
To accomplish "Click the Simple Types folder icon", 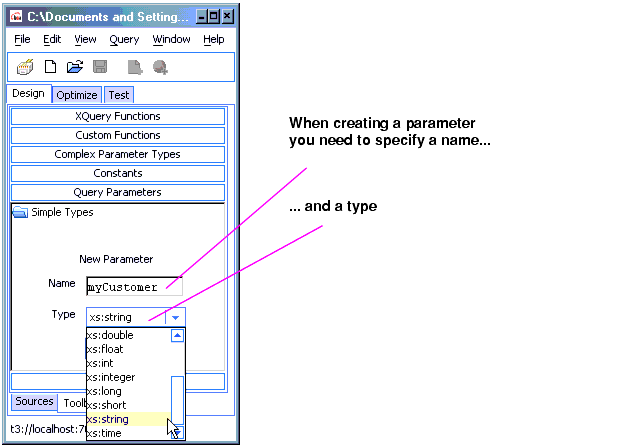I will 20,212.
